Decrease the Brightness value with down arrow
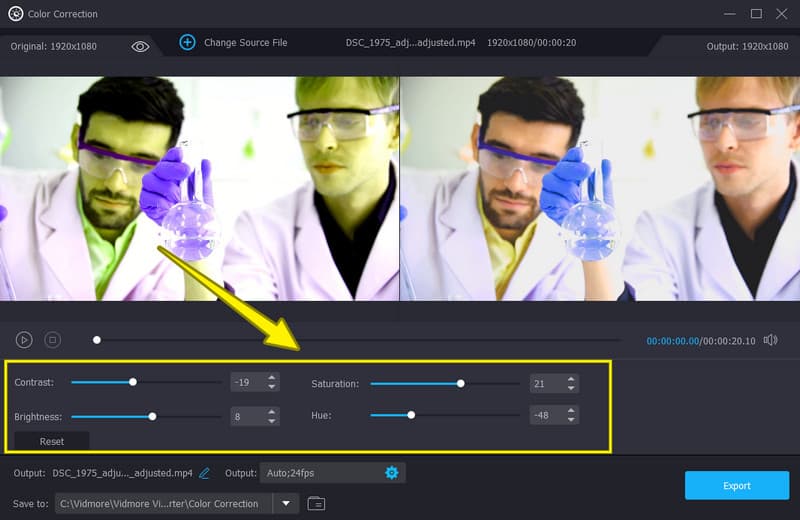Image resolution: width=800 pixels, height=520 pixels. 271,421
